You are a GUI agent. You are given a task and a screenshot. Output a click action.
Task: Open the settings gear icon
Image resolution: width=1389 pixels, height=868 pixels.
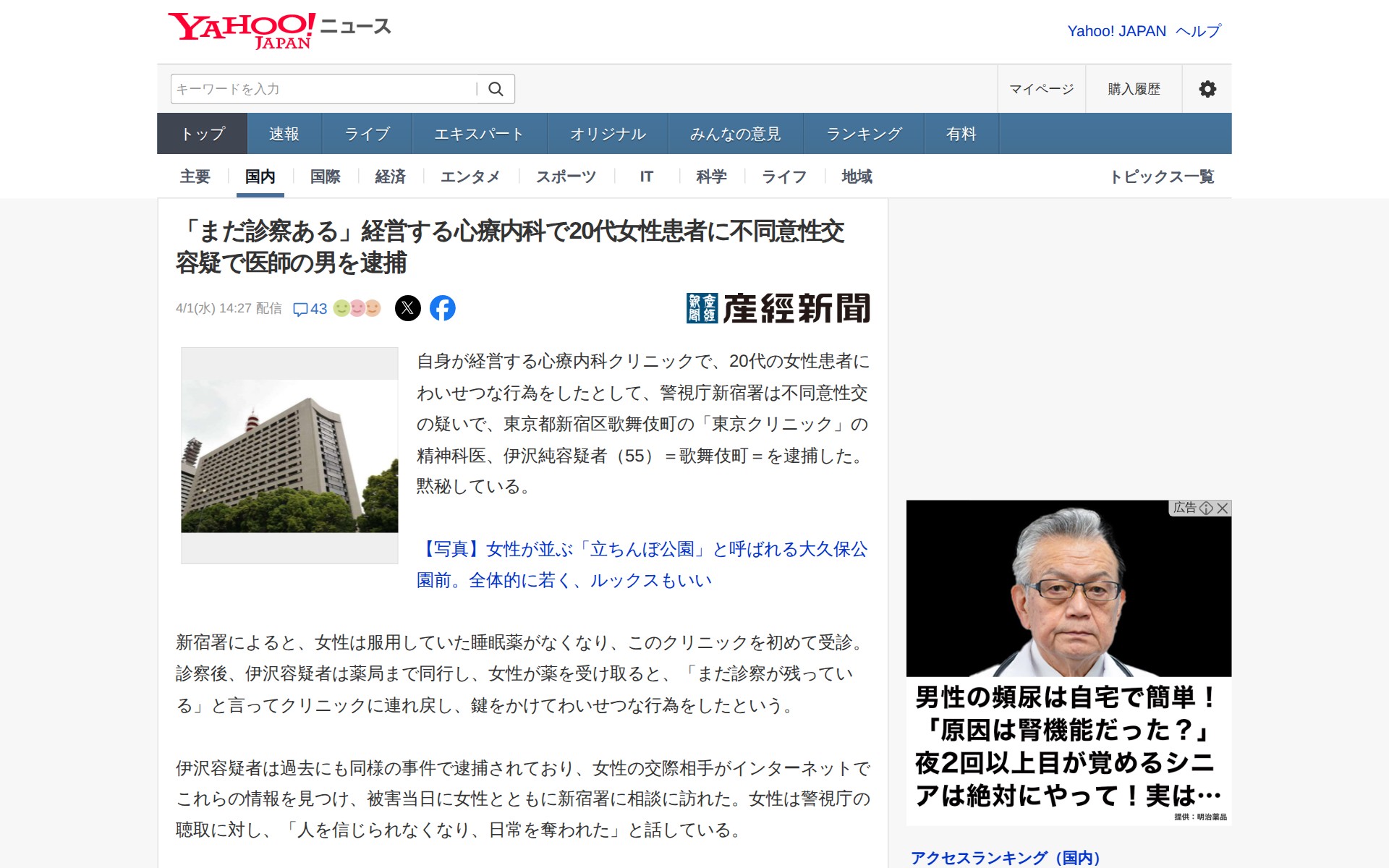coord(1207,89)
